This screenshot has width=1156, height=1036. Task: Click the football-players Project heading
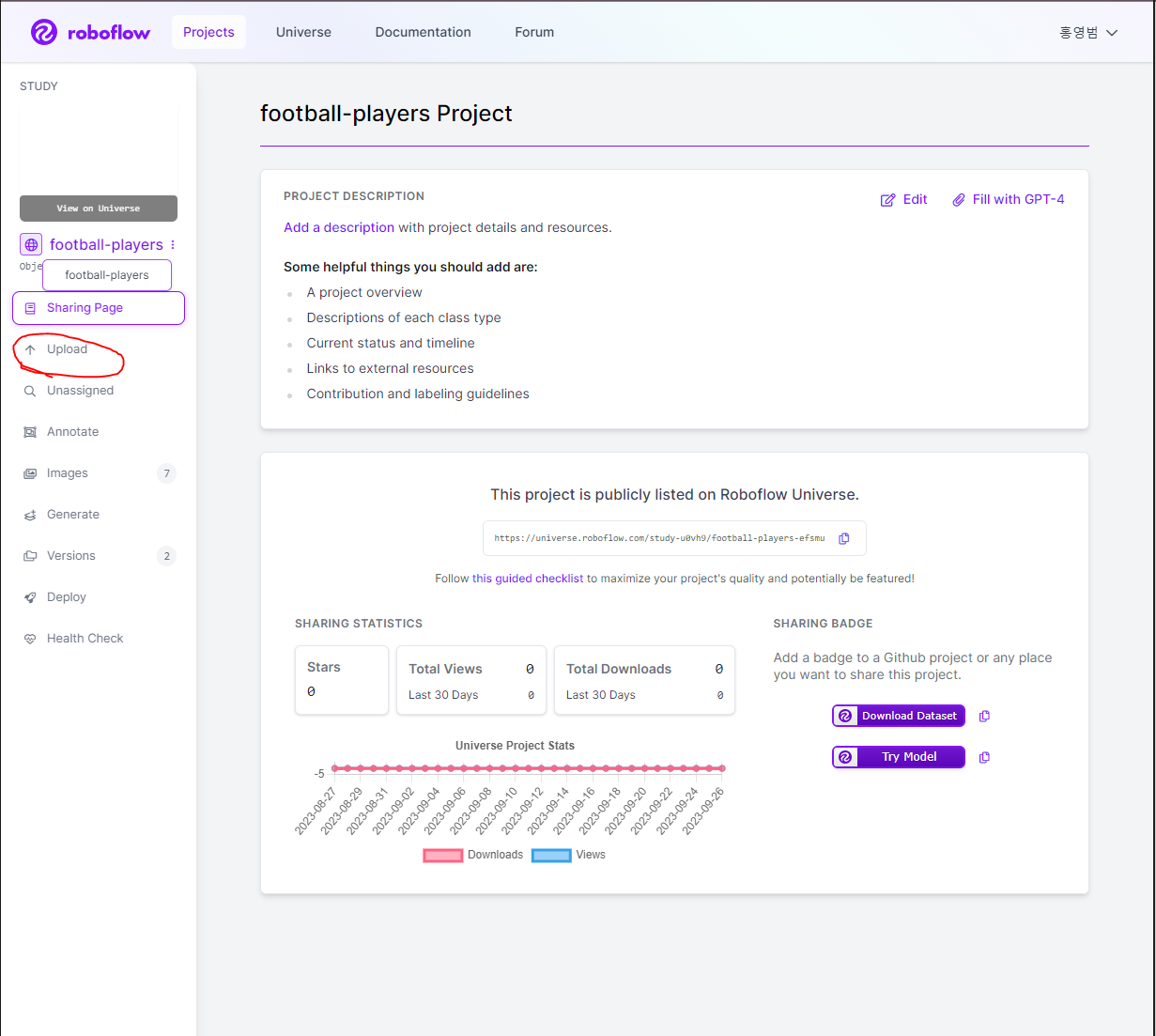386,114
